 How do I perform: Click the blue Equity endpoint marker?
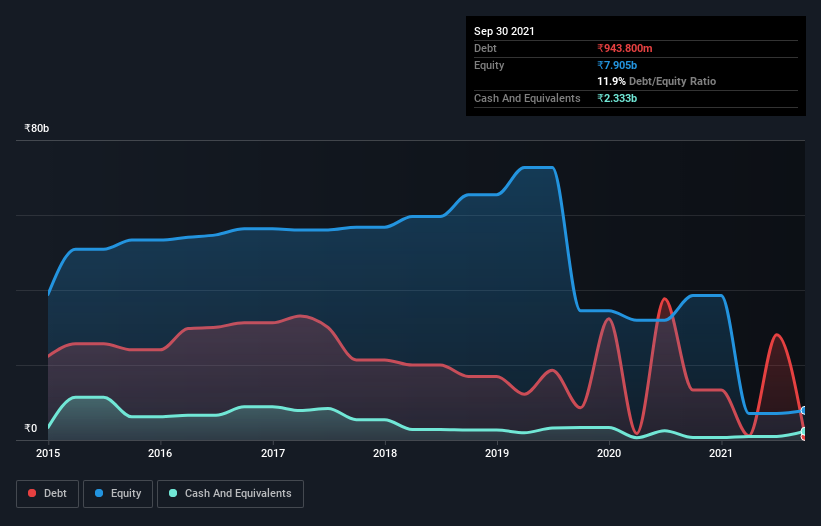click(x=804, y=410)
